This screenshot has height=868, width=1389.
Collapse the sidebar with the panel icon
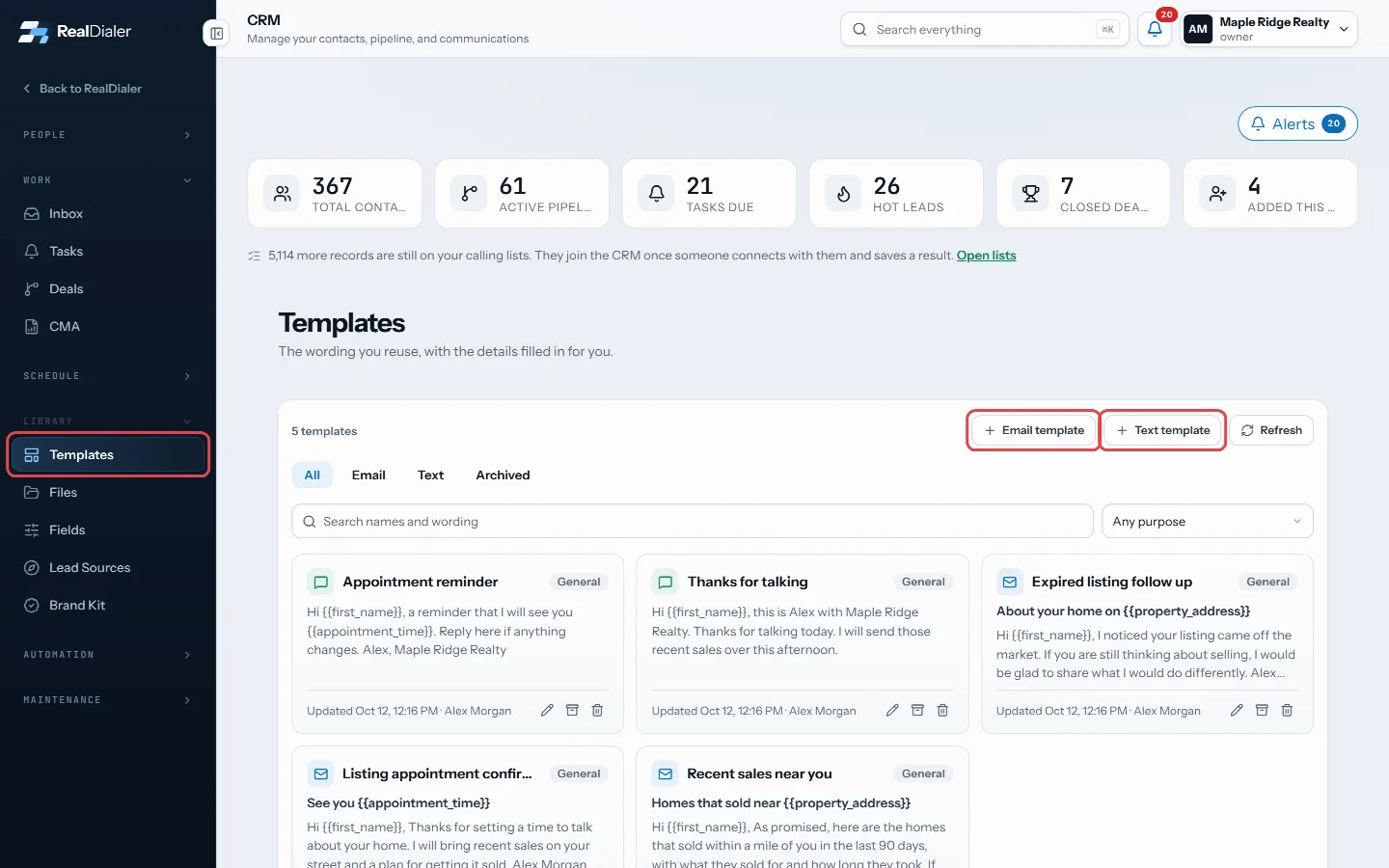click(x=216, y=34)
